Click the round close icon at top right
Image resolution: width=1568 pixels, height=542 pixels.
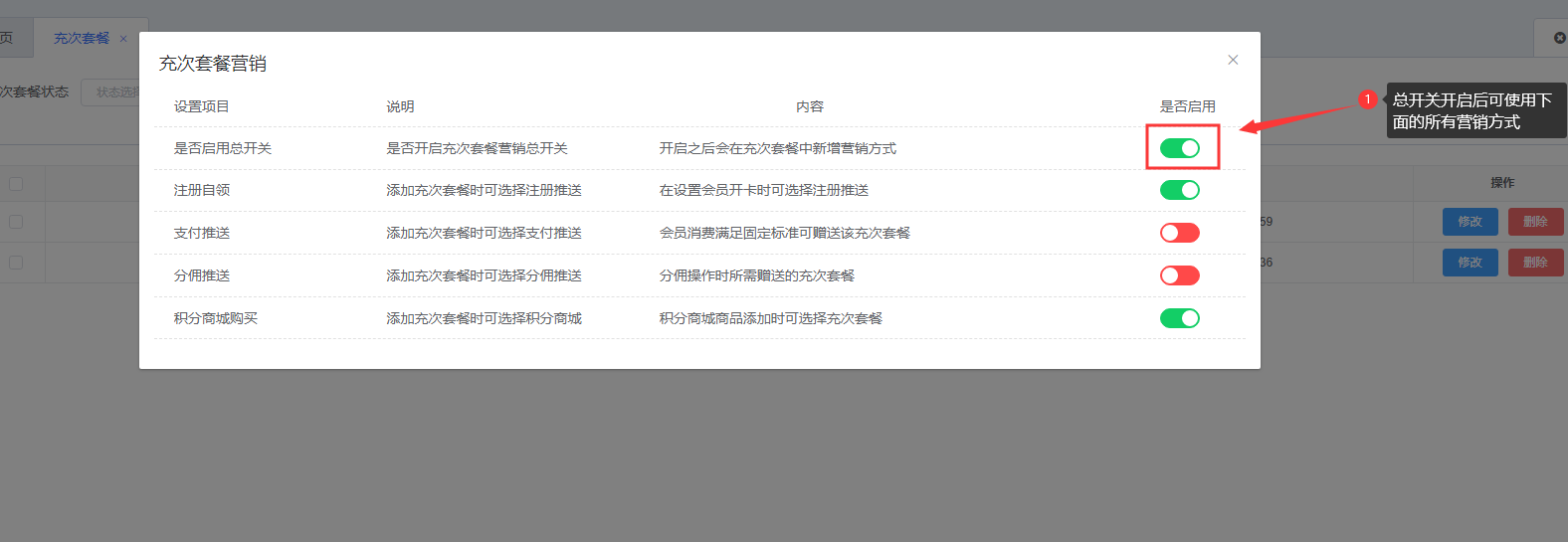tap(1560, 38)
